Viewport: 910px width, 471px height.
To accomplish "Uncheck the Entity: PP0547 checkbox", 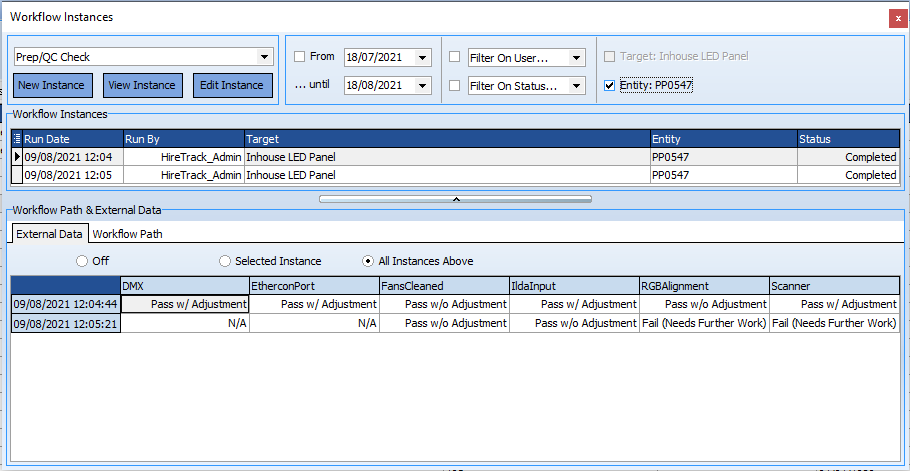I will click(x=610, y=86).
